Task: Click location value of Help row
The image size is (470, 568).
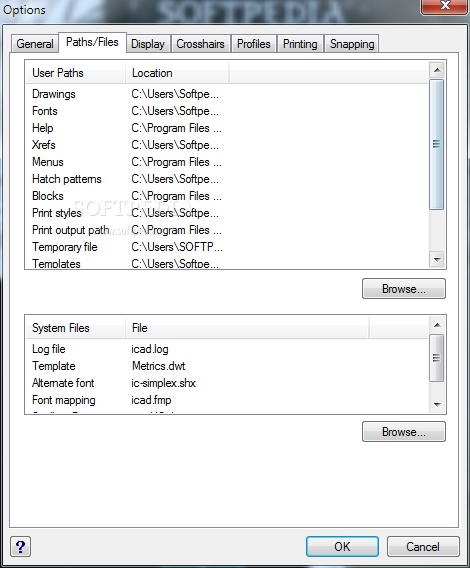Action: click(x=176, y=128)
